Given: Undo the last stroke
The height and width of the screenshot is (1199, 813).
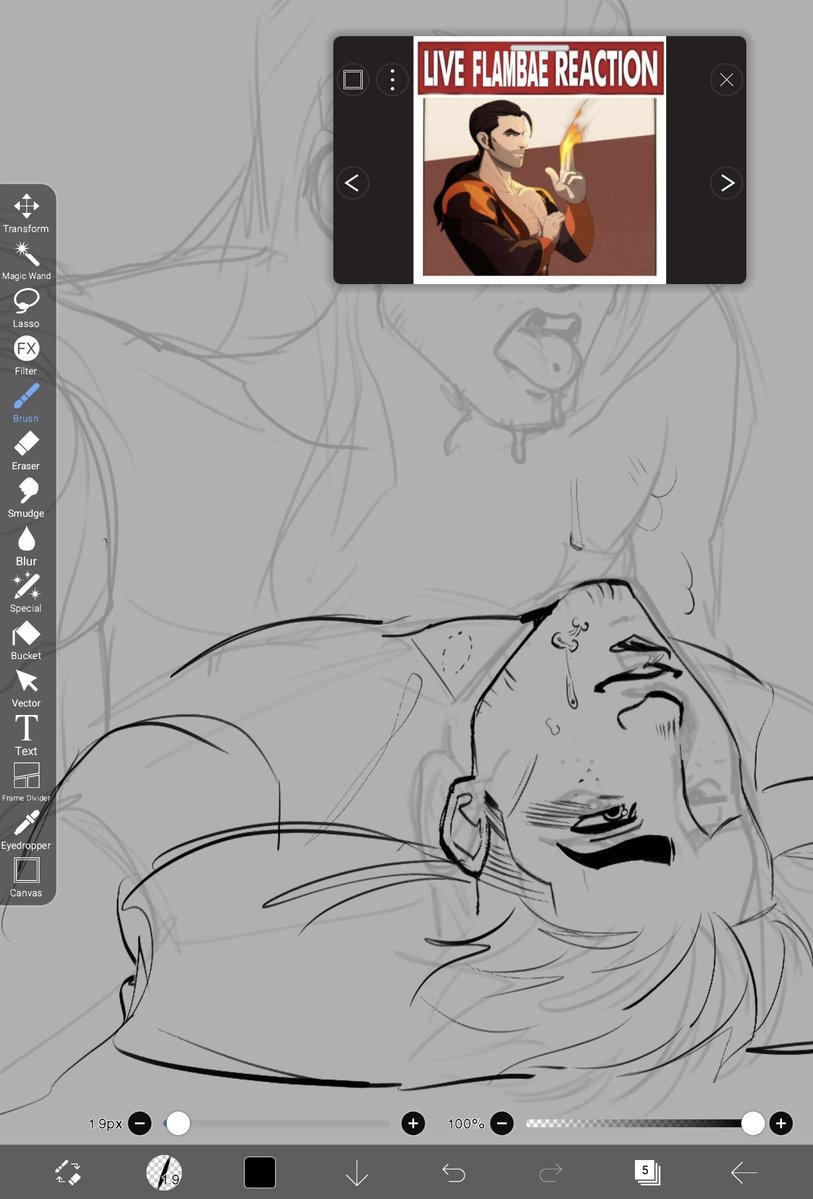Looking at the screenshot, I should 454,1172.
